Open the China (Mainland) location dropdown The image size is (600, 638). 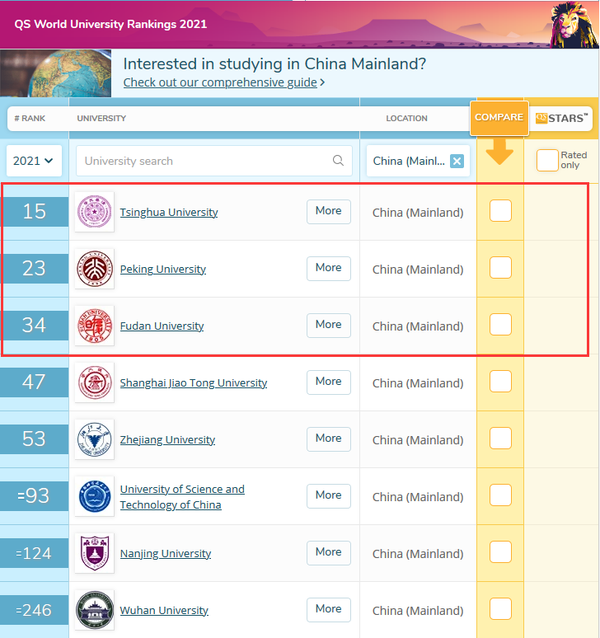(418, 161)
